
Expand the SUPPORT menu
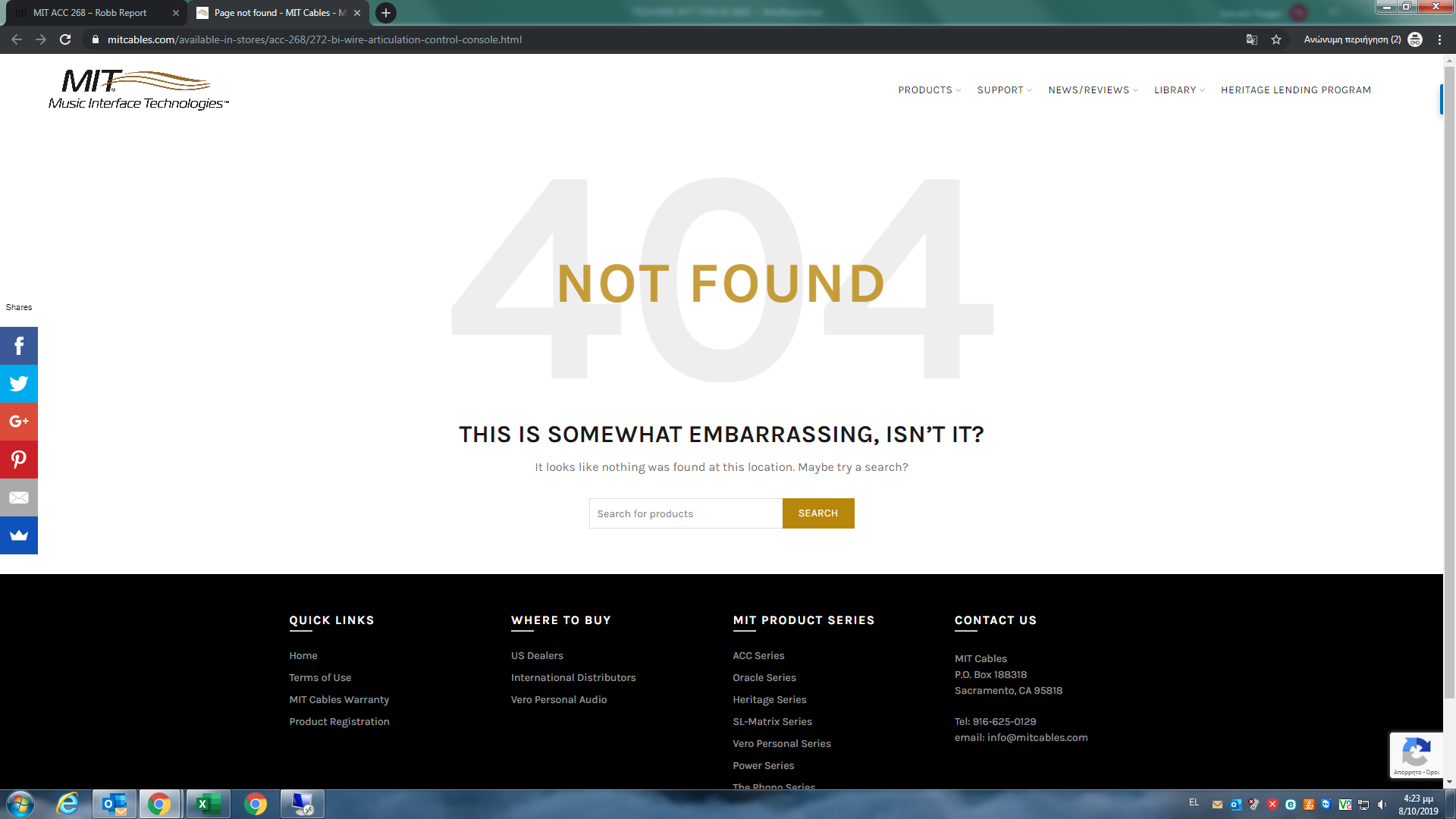1005,90
